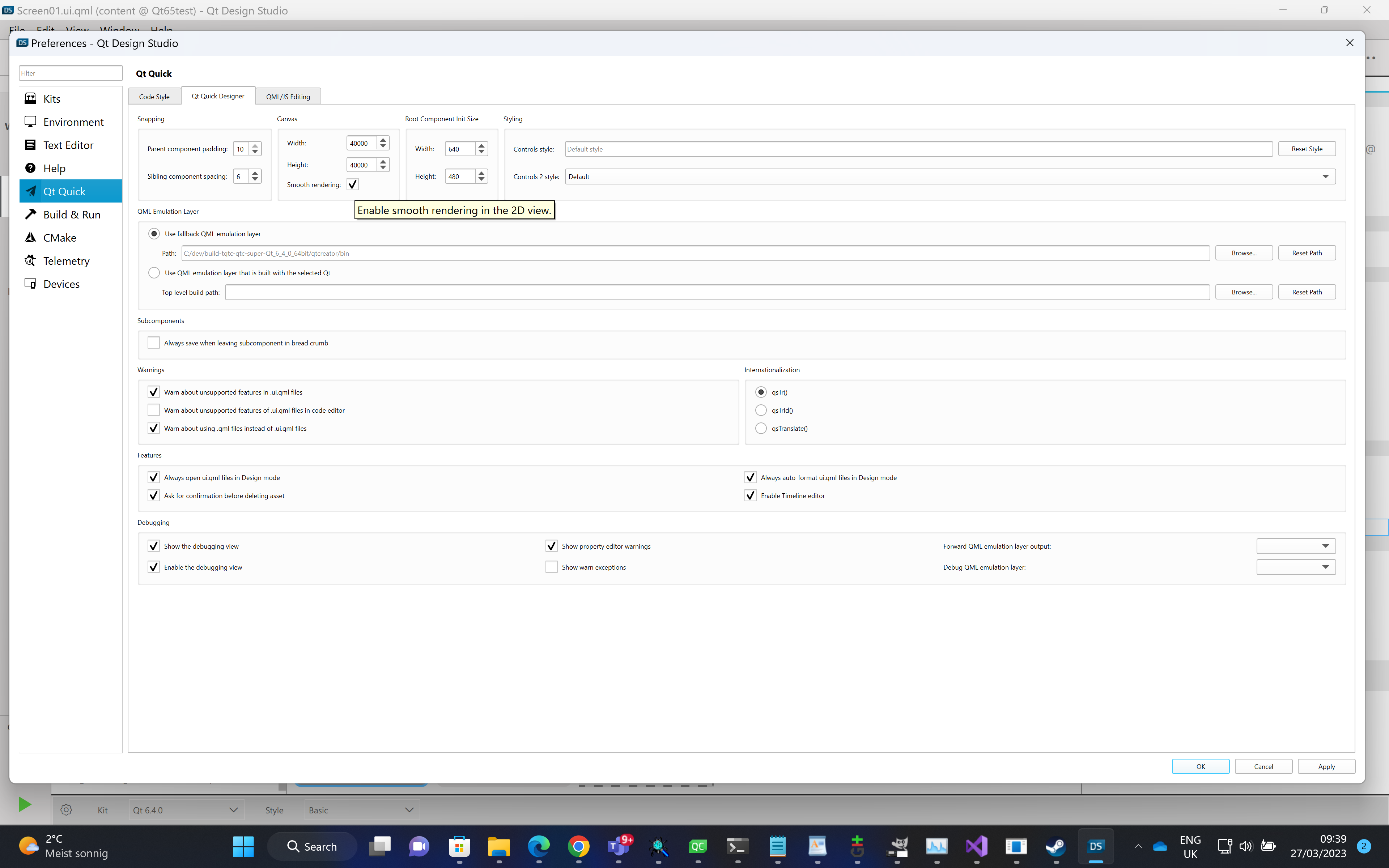Open Forward QML emulation layer output dropdown
Viewport: 1389px width, 868px height.
[1295, 546]
